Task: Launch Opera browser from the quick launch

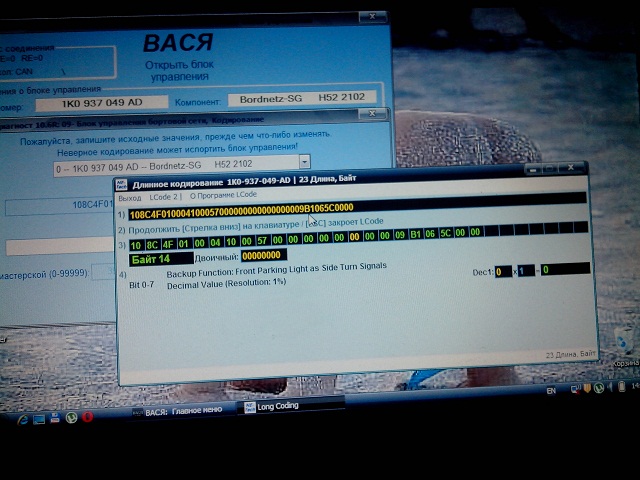Action: tap(88, 417)
